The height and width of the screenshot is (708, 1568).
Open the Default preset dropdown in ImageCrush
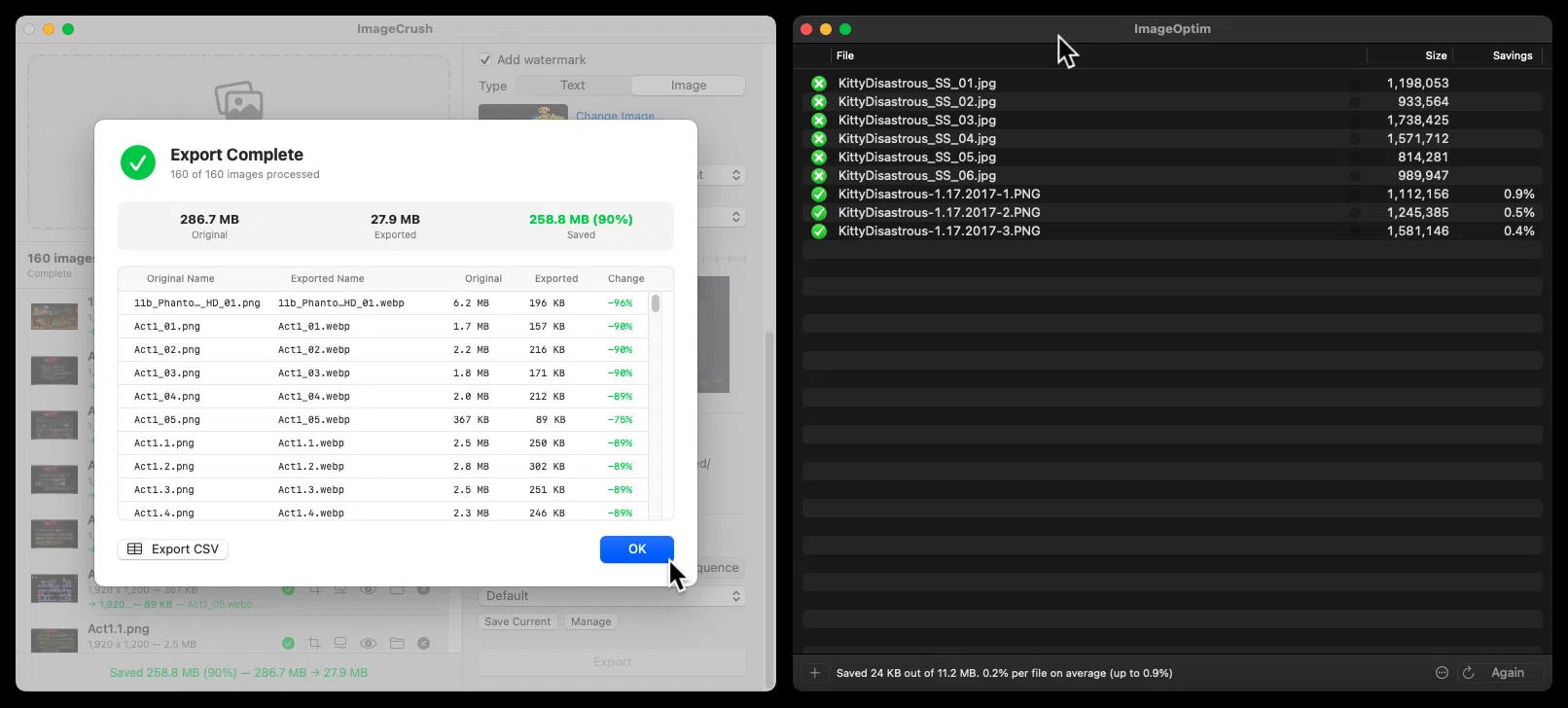[x=612, y=596]
